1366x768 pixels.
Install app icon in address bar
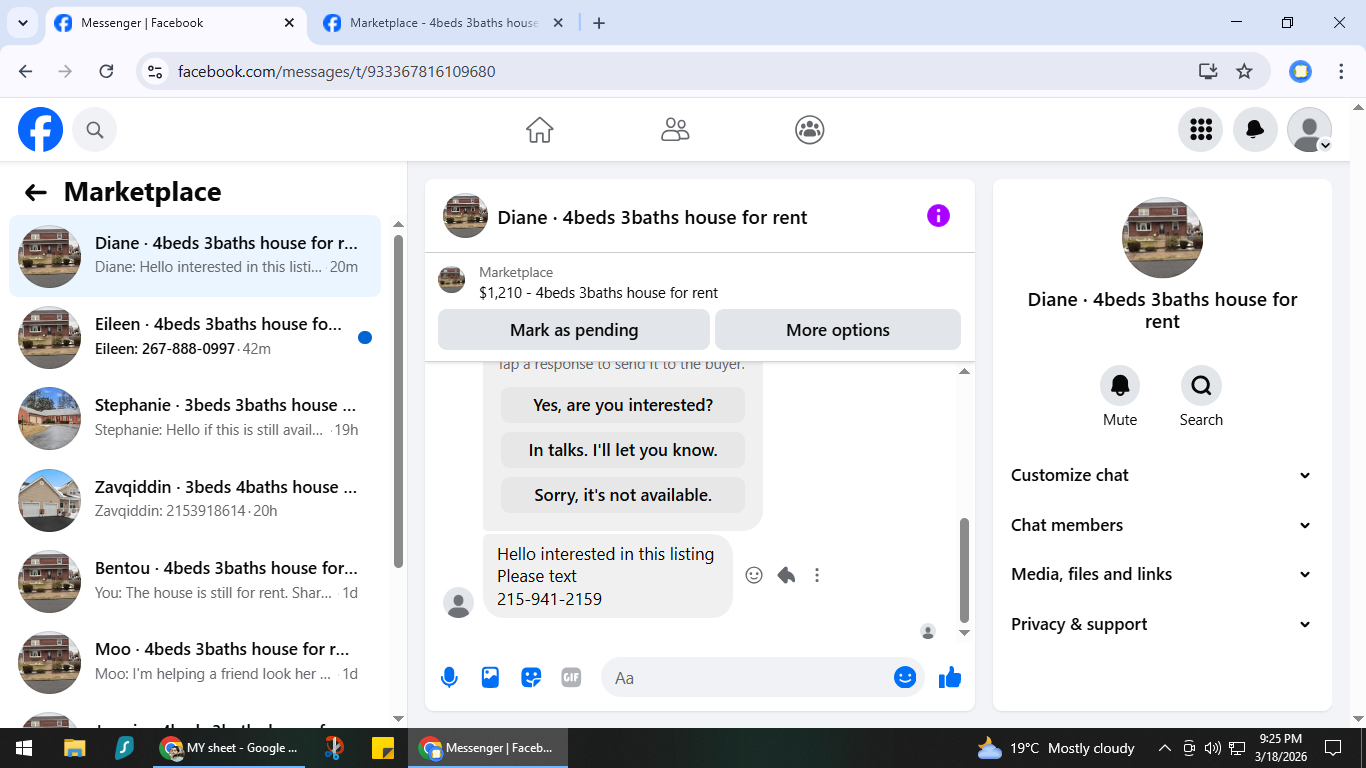pos(1208,71)
